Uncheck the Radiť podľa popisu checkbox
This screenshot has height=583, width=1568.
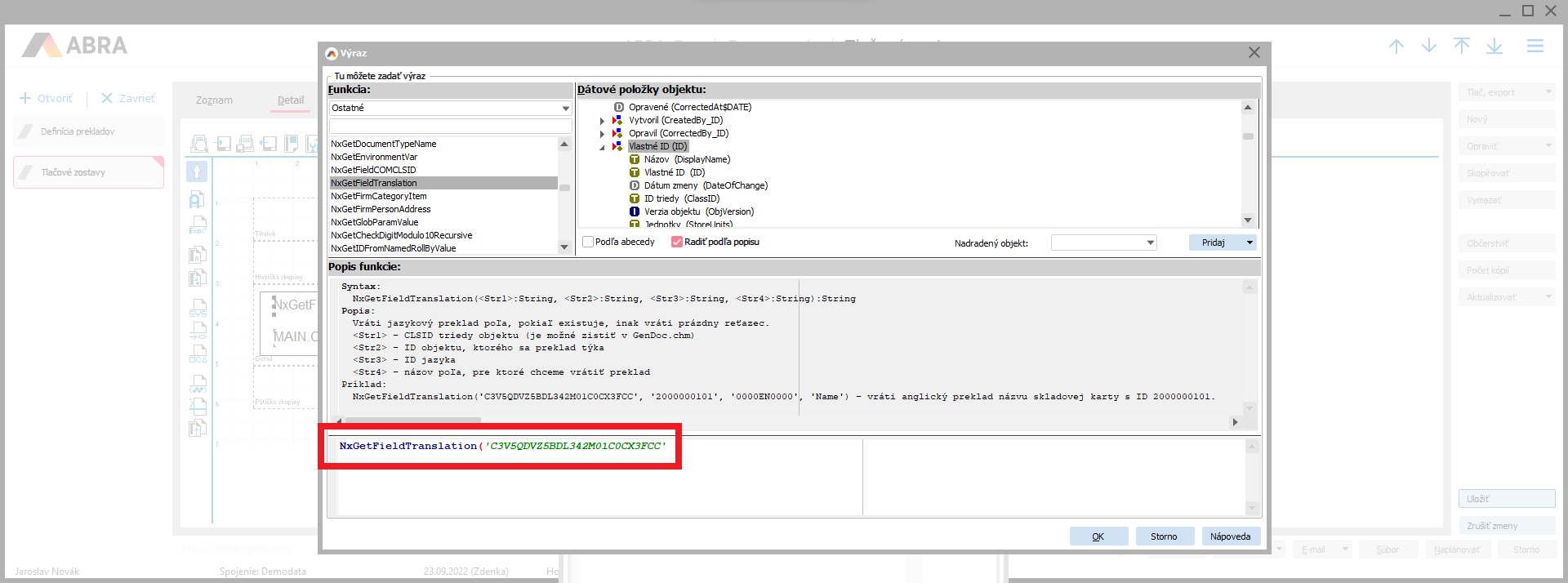676,242
